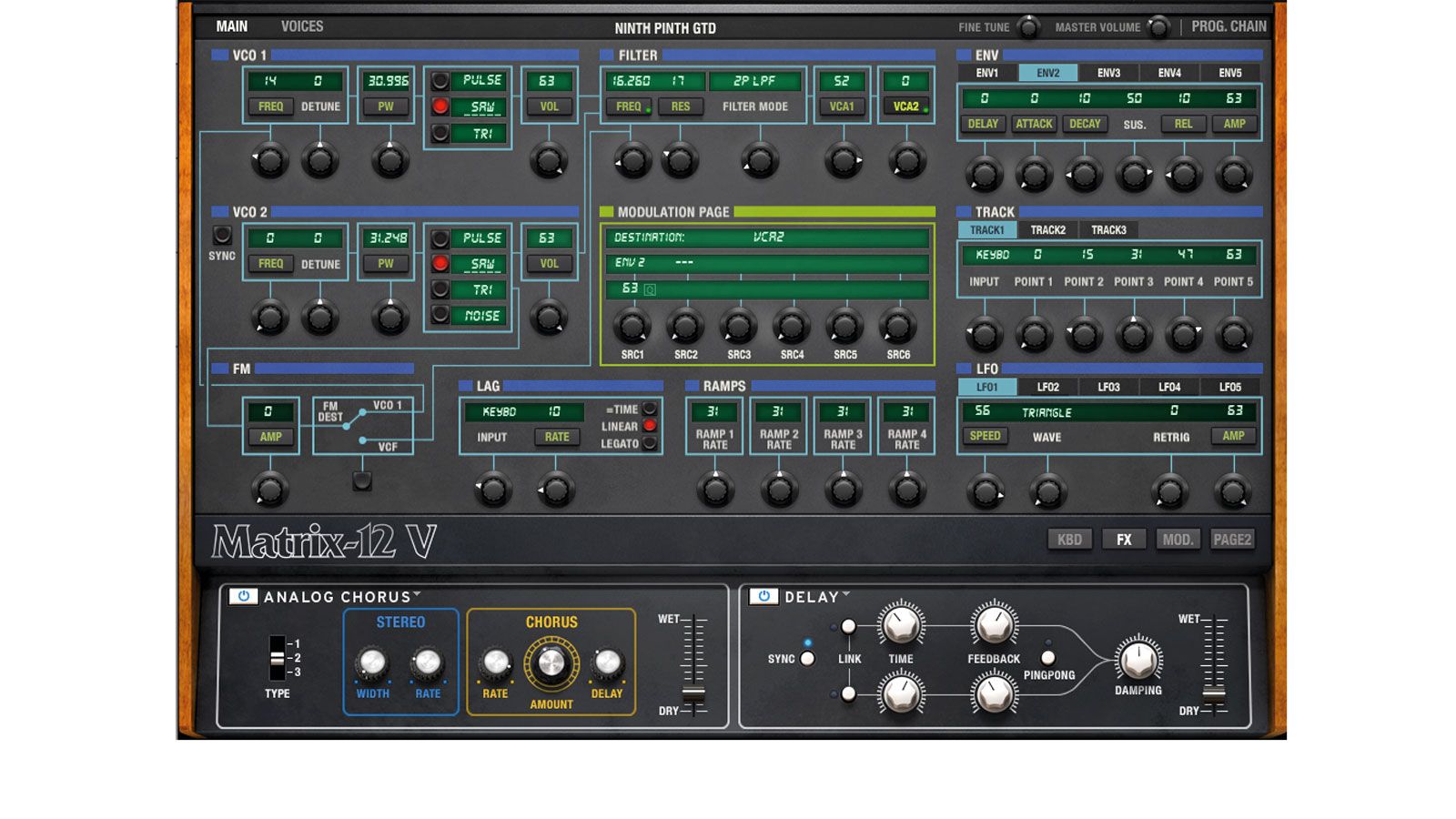
Task: Open the Analog Chorus effect type dropdown
Action: (418, 597)
